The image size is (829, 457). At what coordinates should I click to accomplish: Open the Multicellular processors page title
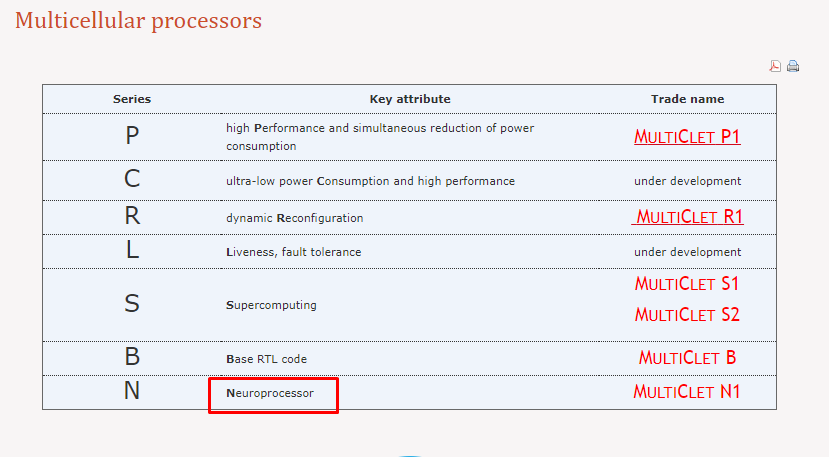(x=138, y=21)
